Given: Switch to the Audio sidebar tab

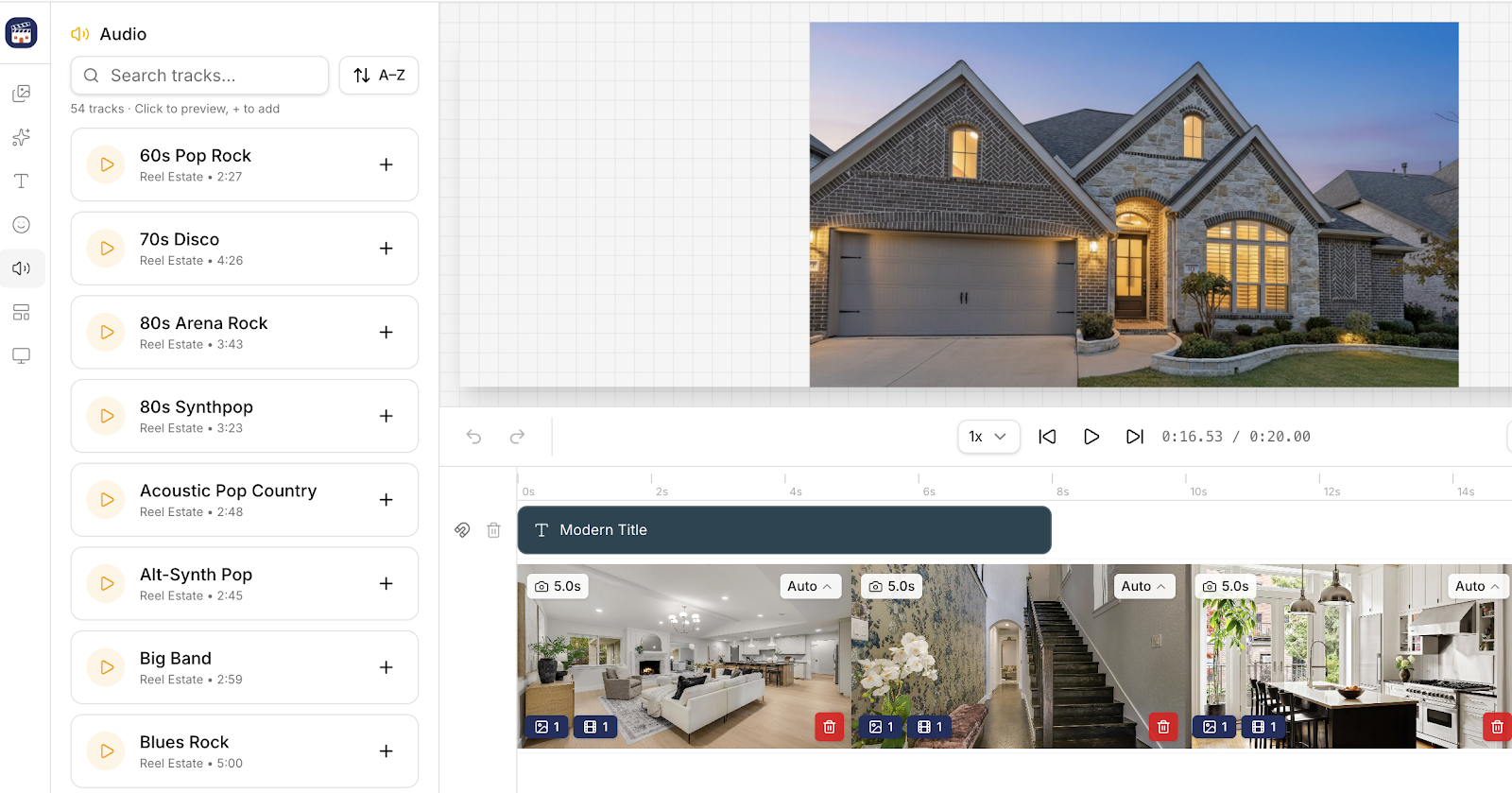Looking at the screenshot, I should 21,268.
